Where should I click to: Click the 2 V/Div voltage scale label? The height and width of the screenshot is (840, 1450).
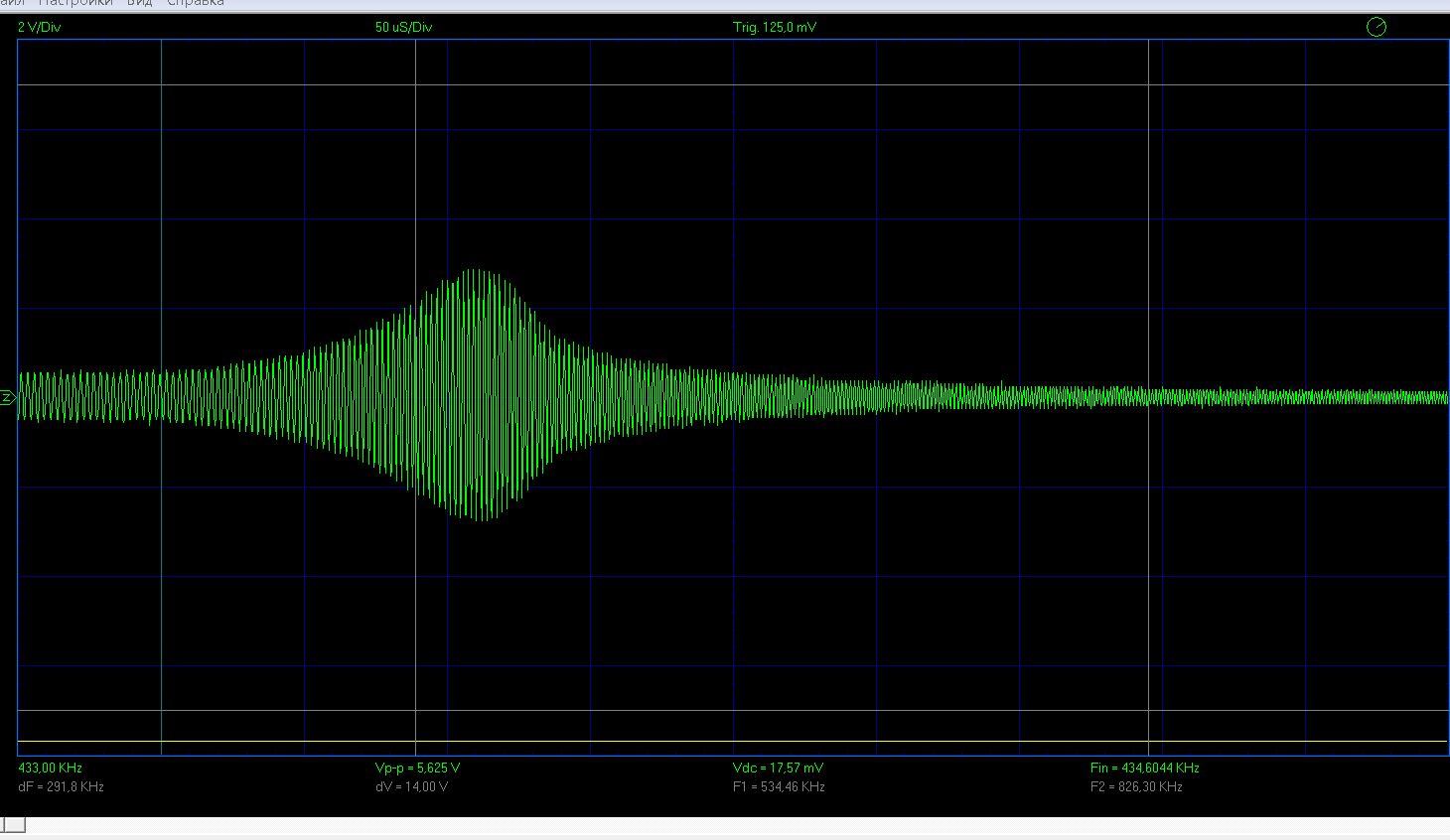coord(40,28)
